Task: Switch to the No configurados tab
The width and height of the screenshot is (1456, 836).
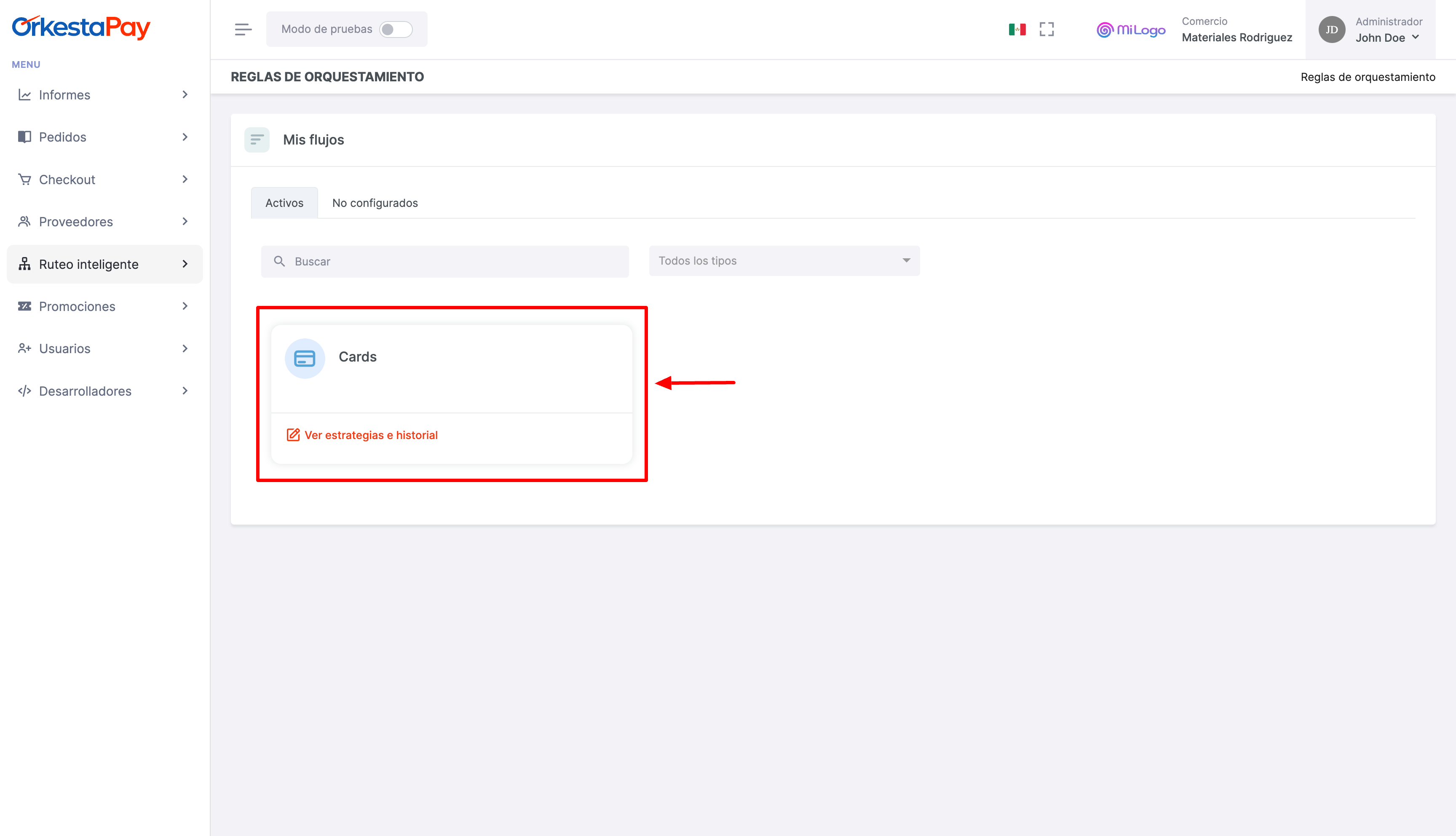Action: (375, 203)
